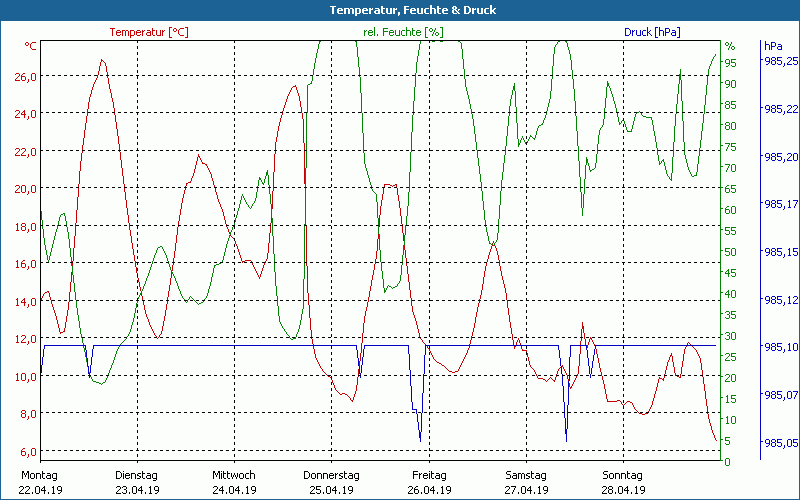Select the Samstag day label
800x500 pixels.
[525, 475]
